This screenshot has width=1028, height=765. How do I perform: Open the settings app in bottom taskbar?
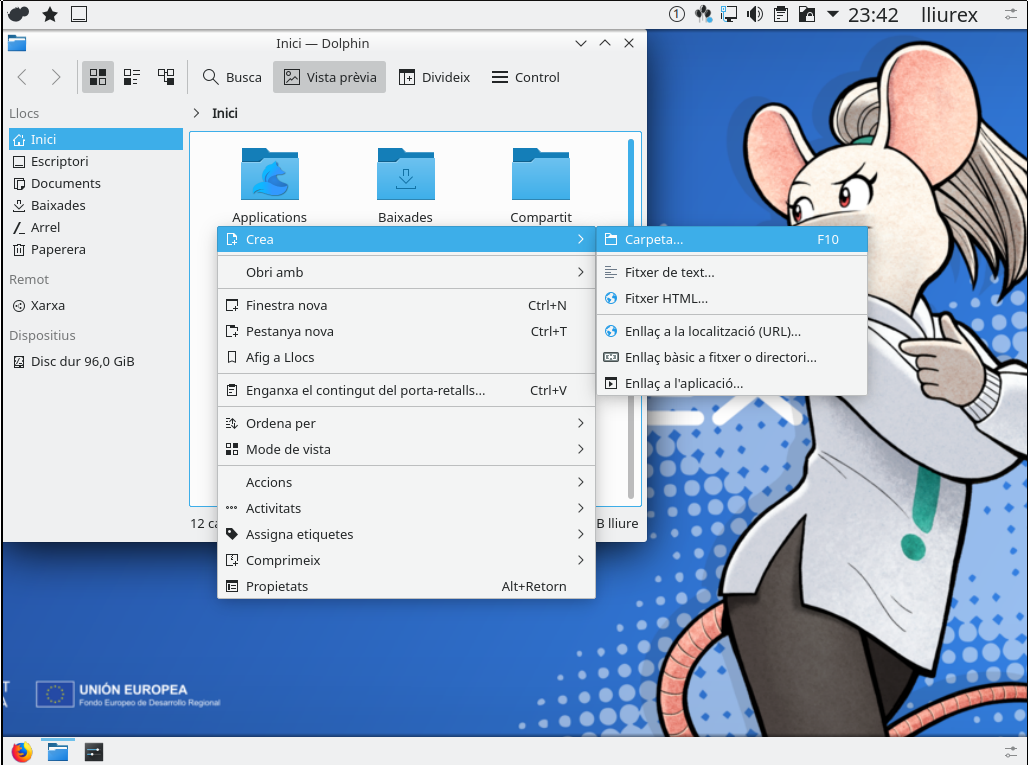point(94,752)
